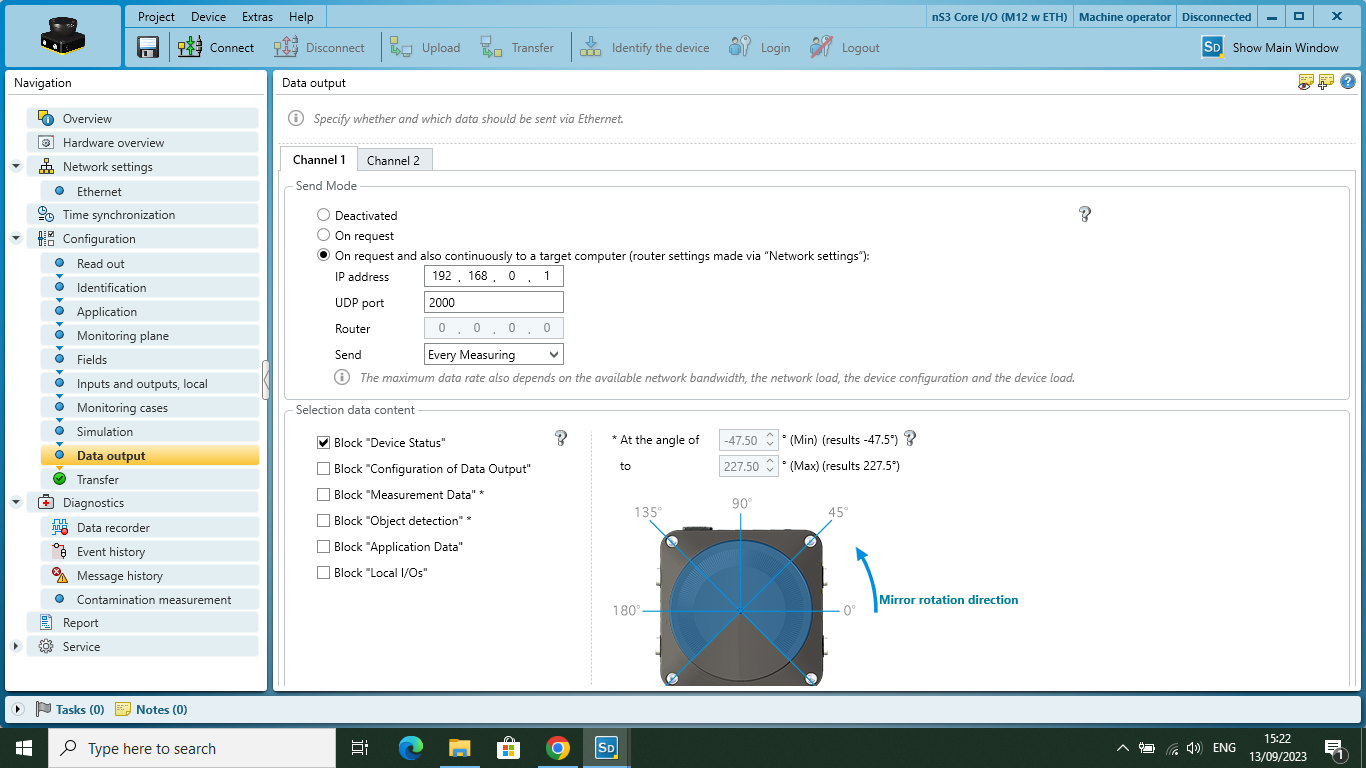Uncheck Block "Device Status" checkbox

(x=323, y=442)
